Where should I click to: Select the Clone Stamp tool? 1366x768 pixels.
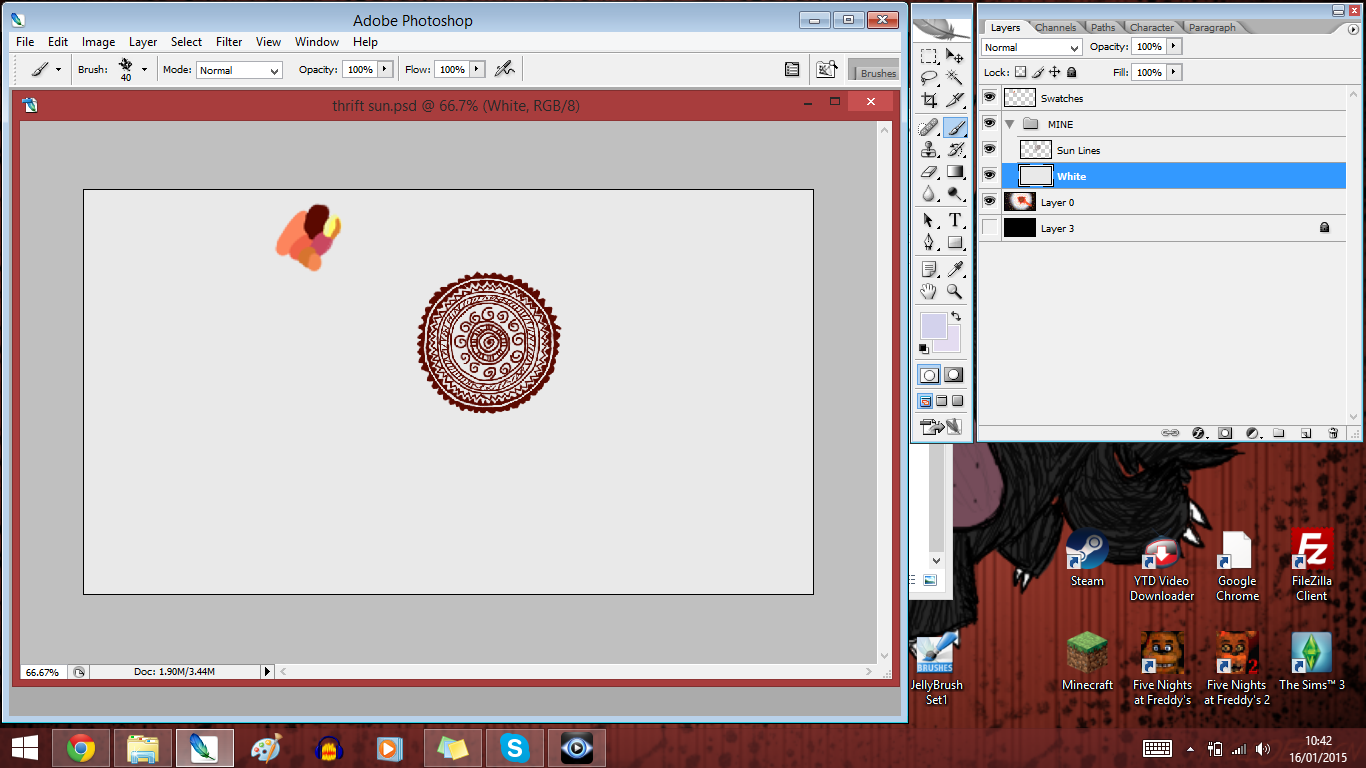pyautogui.click(x=928, y=149)
